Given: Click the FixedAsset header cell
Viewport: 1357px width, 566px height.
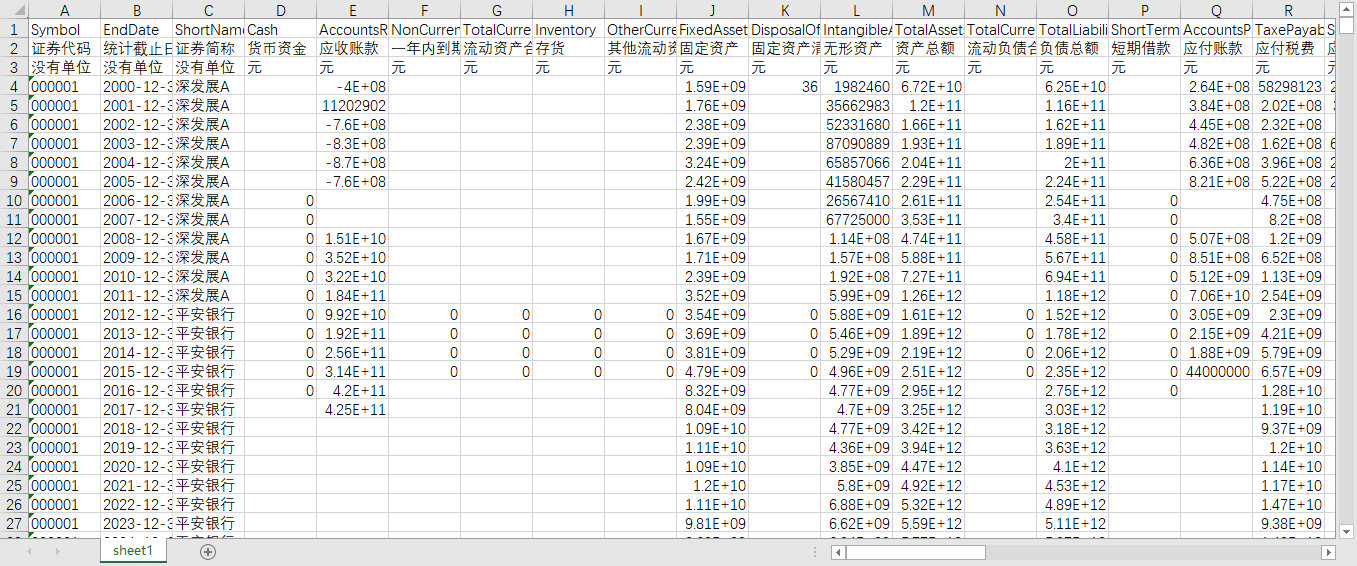Looking at the screenshot, I should 712,30.
